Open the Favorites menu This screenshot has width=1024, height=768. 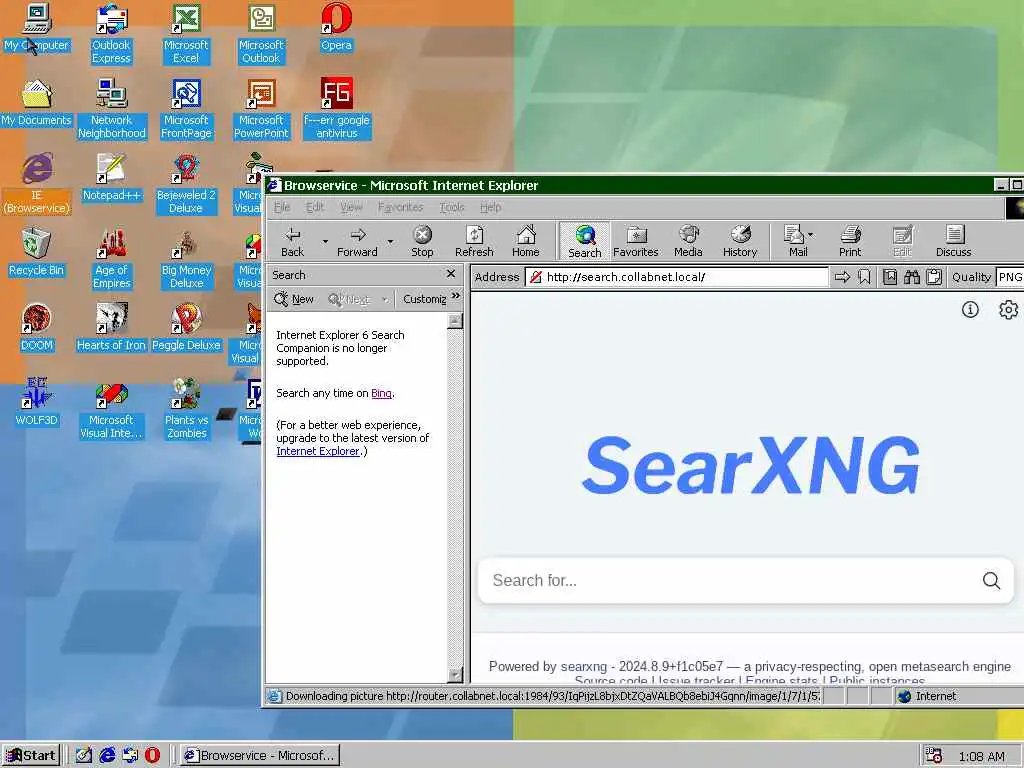pos(400,207)
